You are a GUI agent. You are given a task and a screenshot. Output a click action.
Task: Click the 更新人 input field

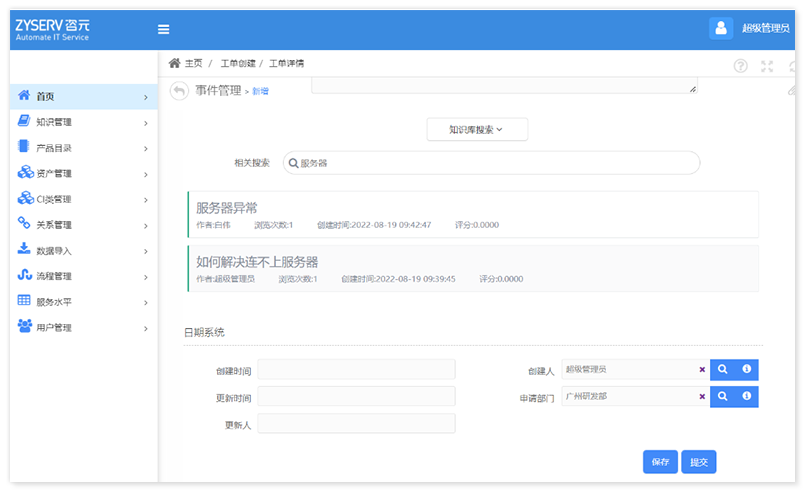coord(357,423)
